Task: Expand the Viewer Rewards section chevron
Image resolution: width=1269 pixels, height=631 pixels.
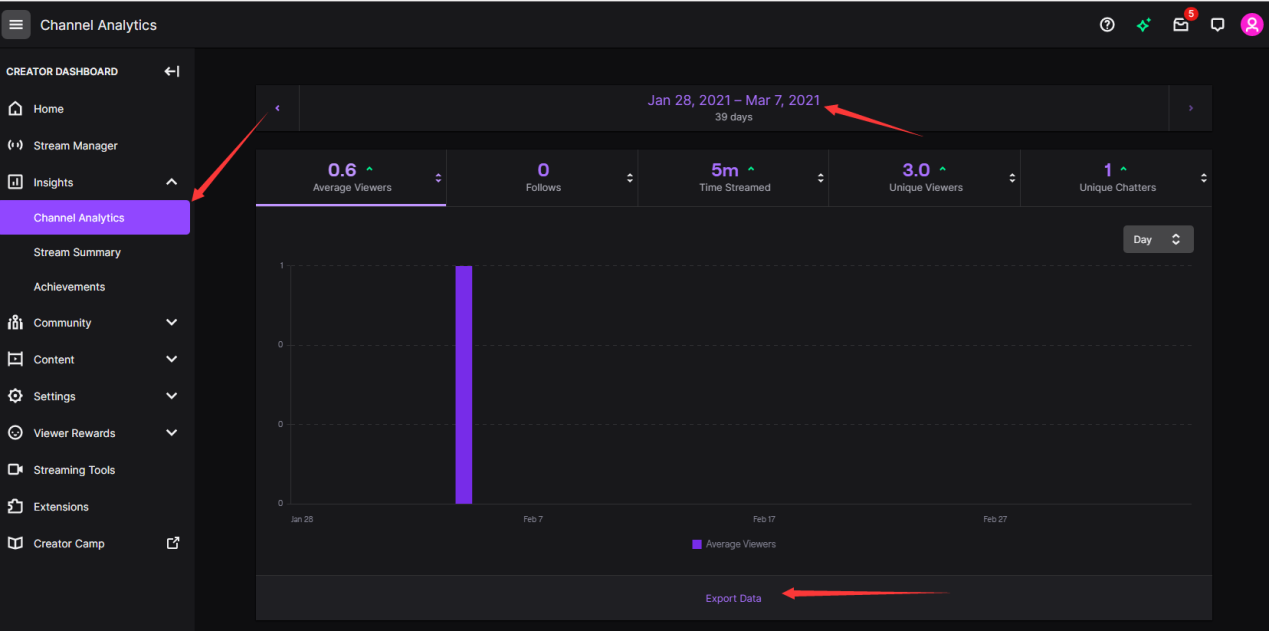Action: coord(172,433)
